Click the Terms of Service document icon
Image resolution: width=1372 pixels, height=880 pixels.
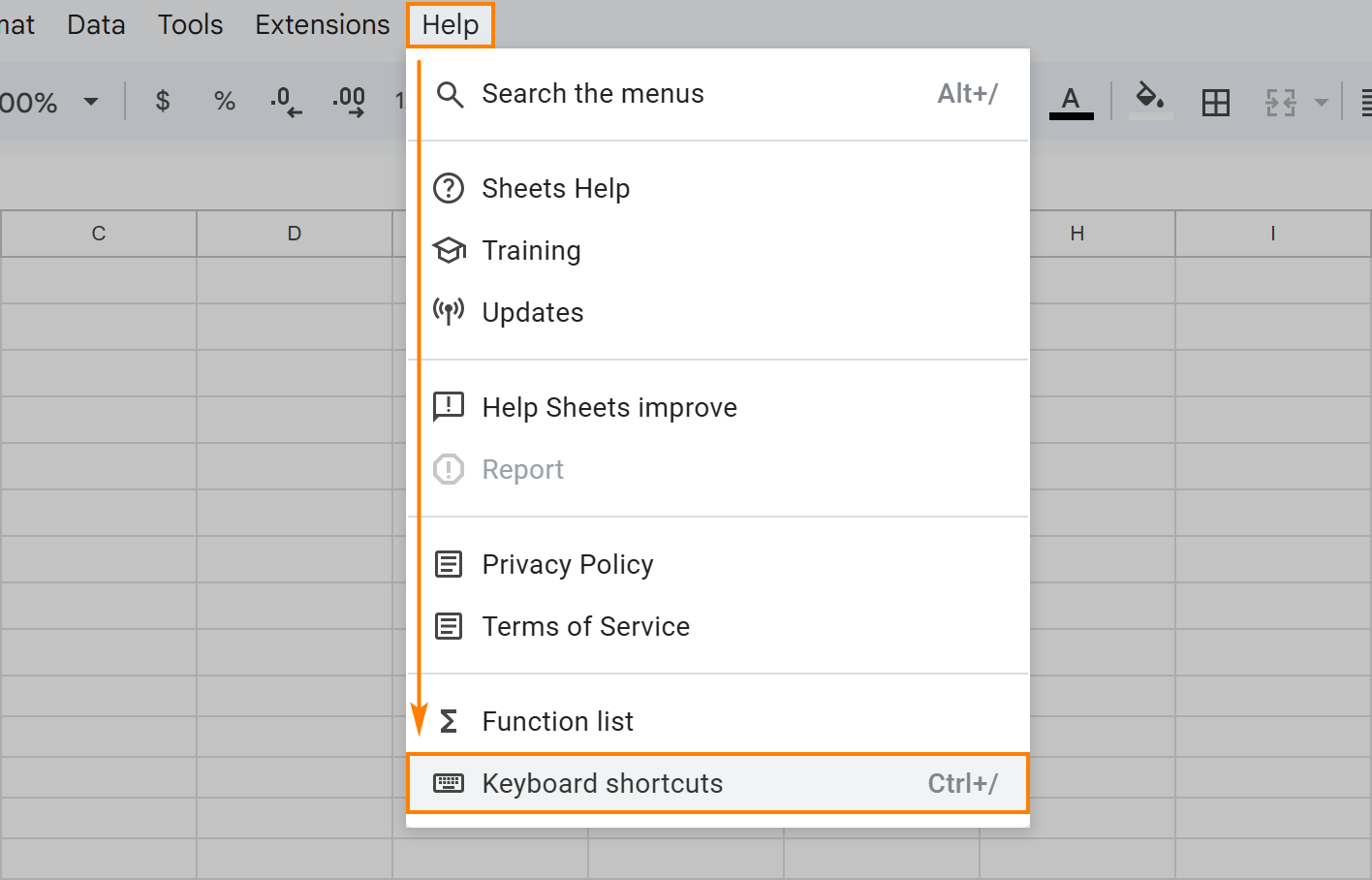click(x=449, y=626)
